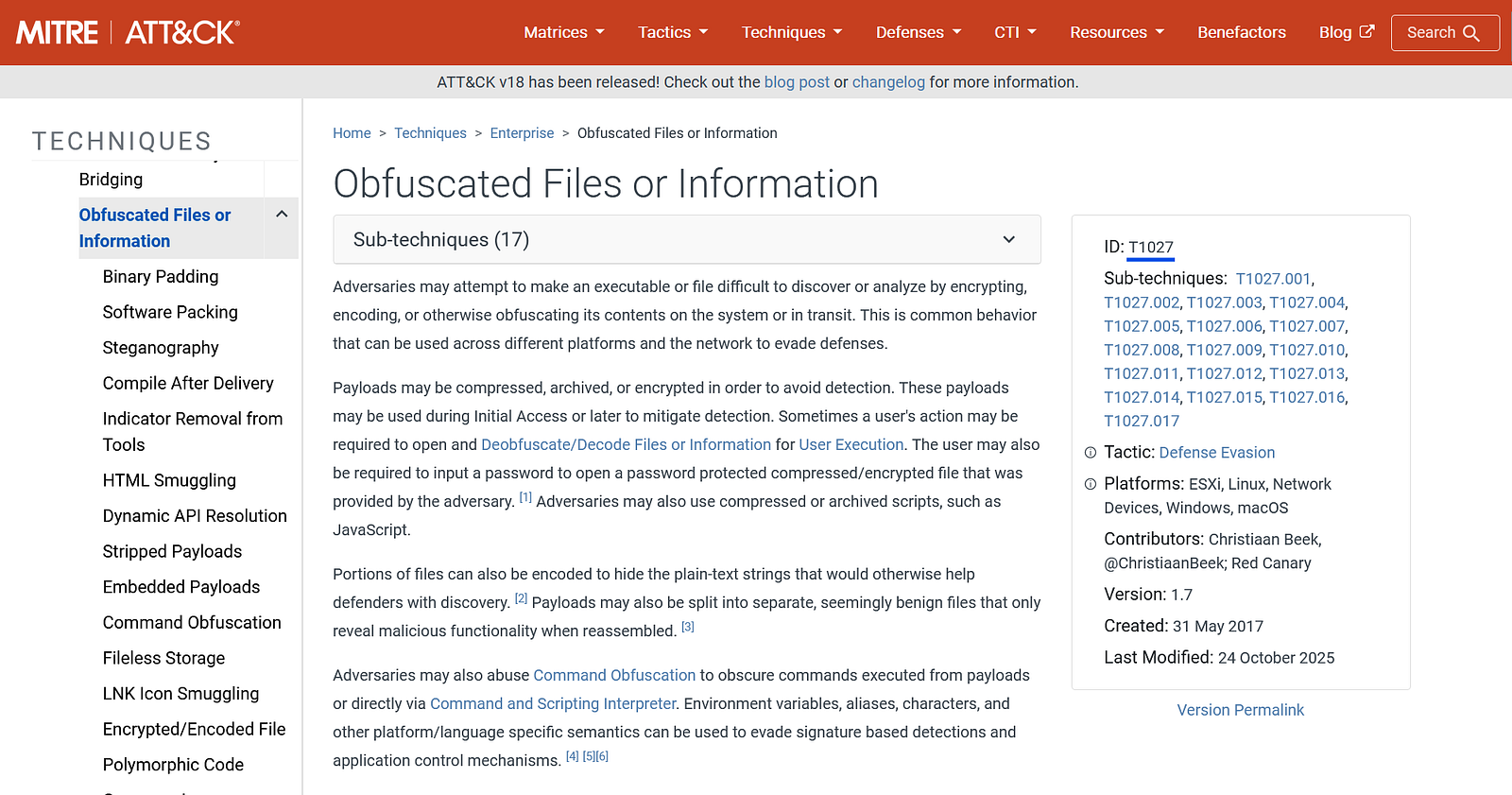Open sub-technique T1027.009 link

[x=1225, y=350]
